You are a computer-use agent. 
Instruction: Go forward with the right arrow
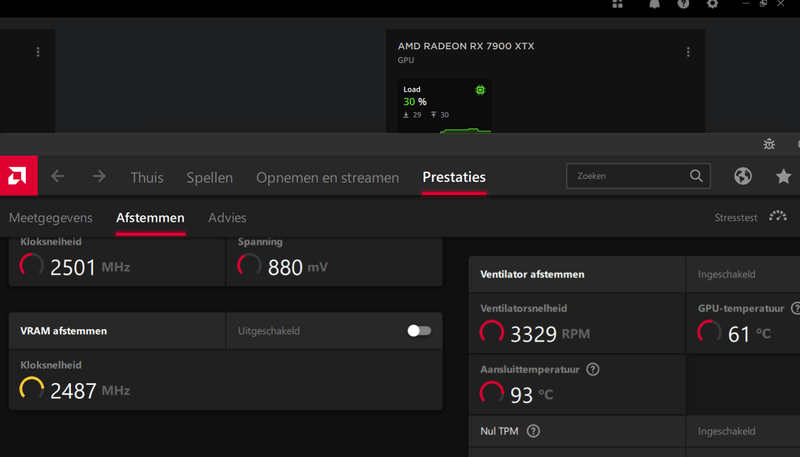pyautogui.click(x=99, y=176)
